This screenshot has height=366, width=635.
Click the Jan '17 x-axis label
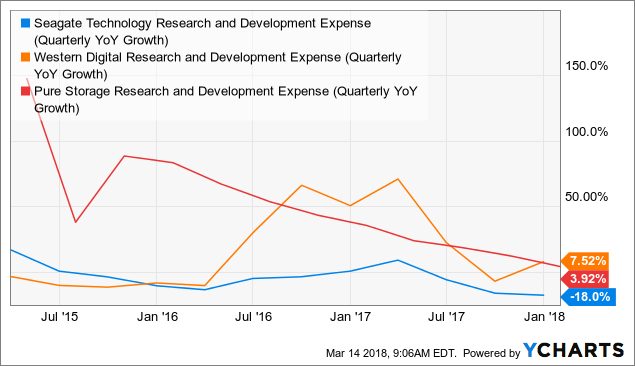[350, 316]
